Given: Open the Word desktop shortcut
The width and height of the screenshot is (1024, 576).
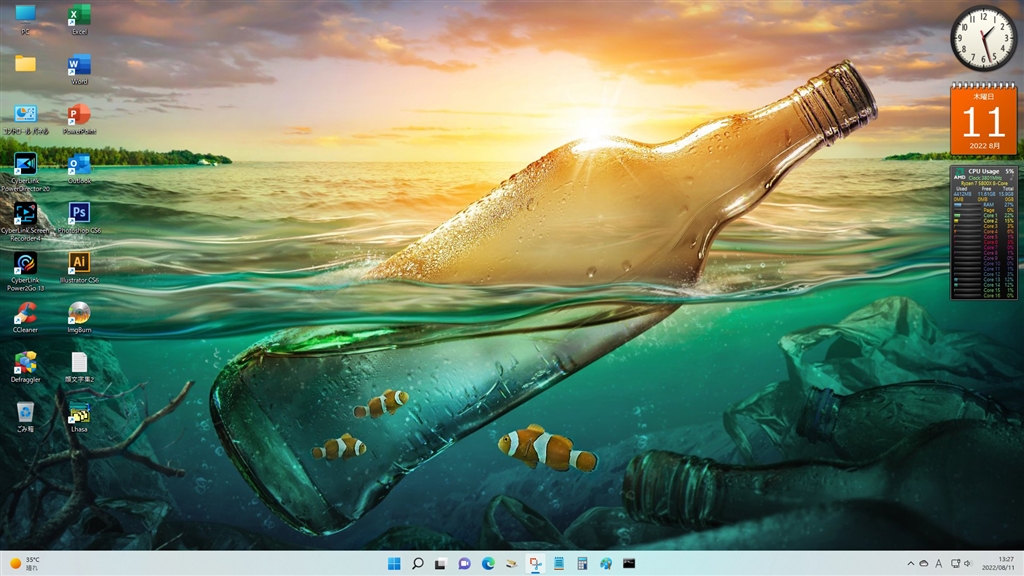Looking at the screenshot, I should (79, 66).
